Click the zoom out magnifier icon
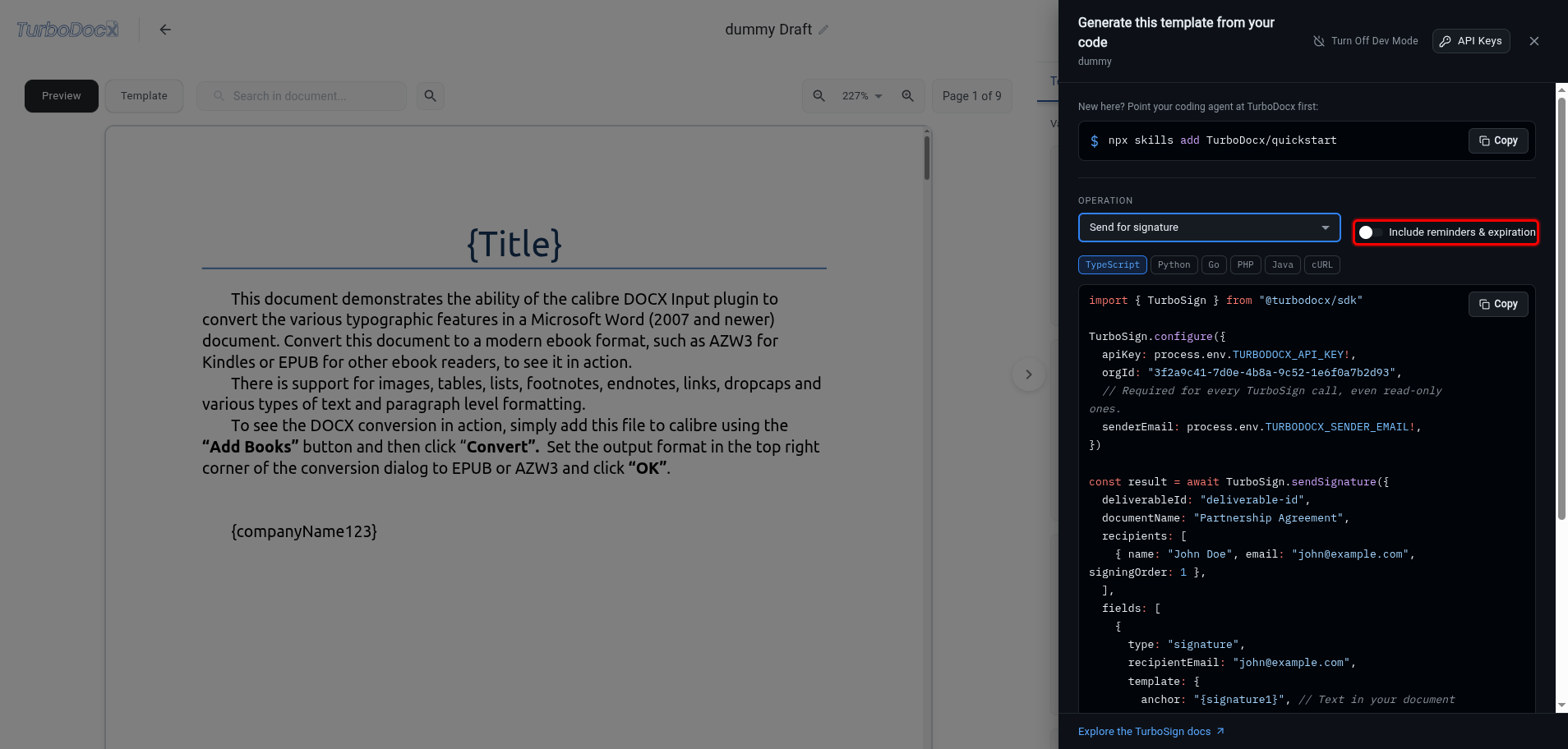 tap(819, 96)
